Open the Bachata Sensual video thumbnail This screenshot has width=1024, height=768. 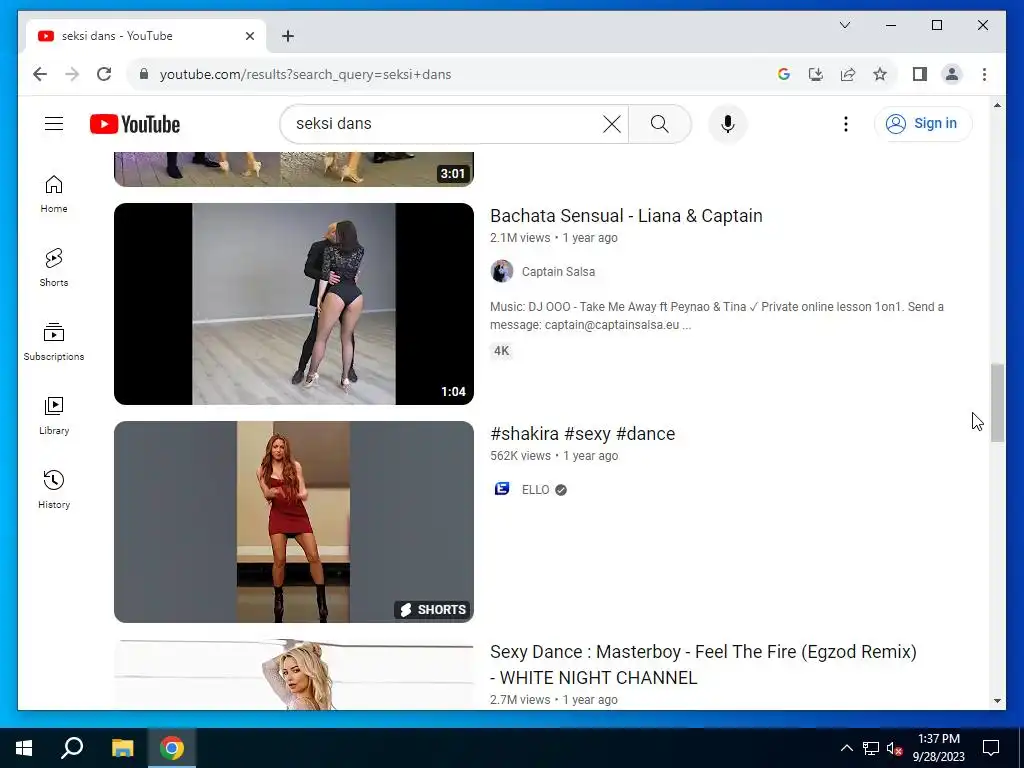click(x=294, y=304)
